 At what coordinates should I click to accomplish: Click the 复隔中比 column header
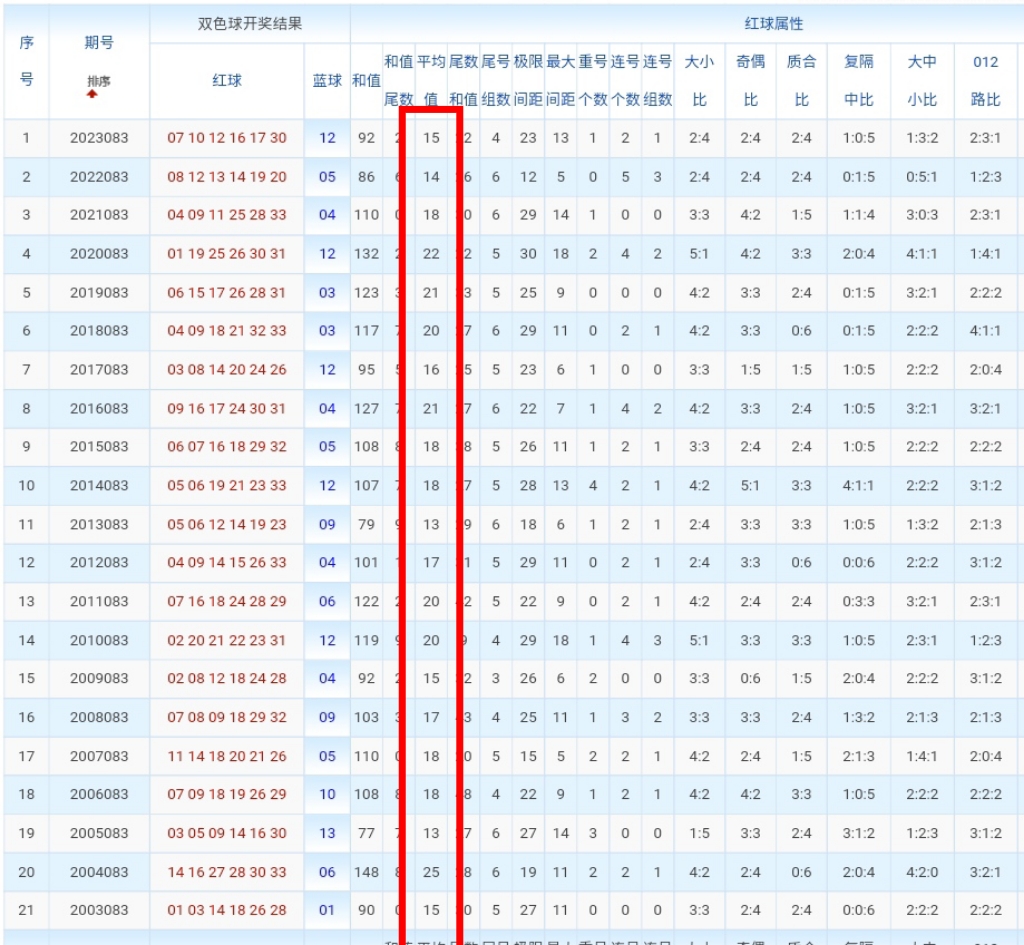pos(859,81)
